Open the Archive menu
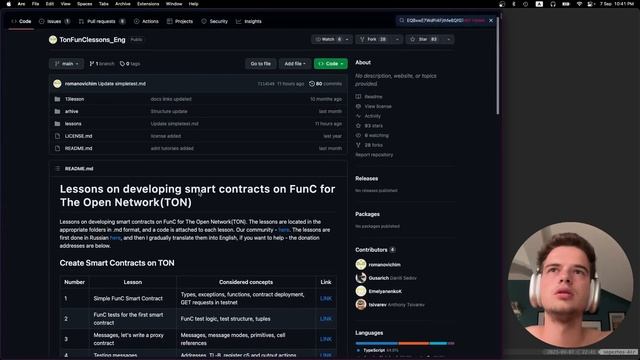 pos(122,4)
